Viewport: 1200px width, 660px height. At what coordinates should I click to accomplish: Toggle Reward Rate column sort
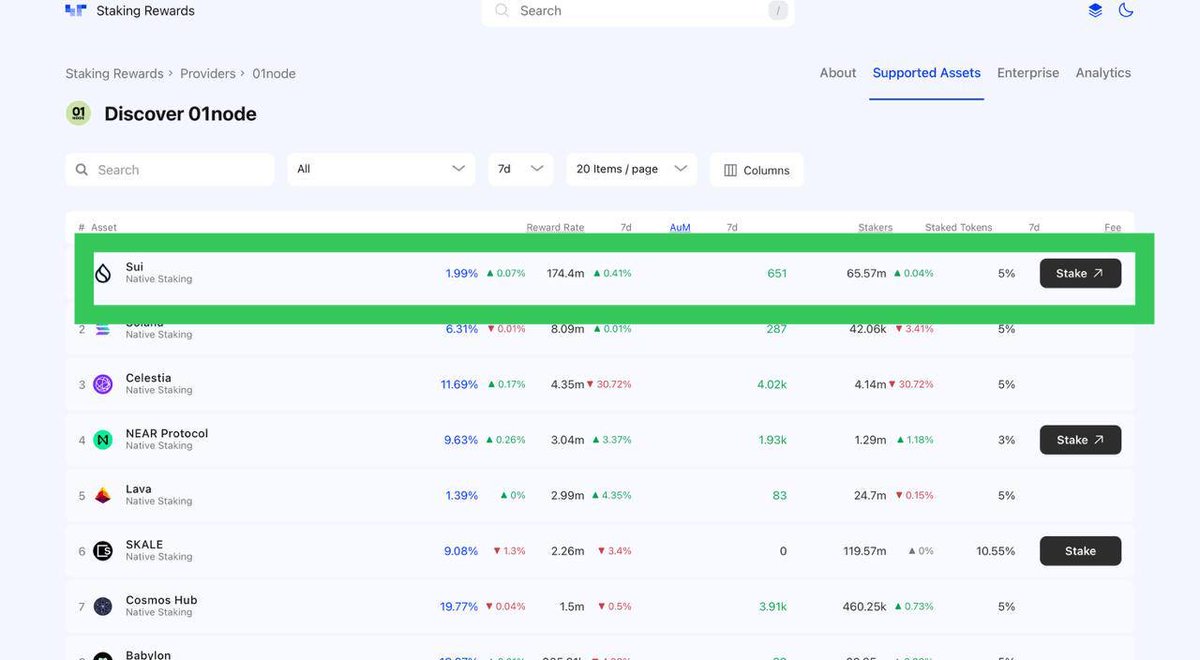tap(555, 227)
